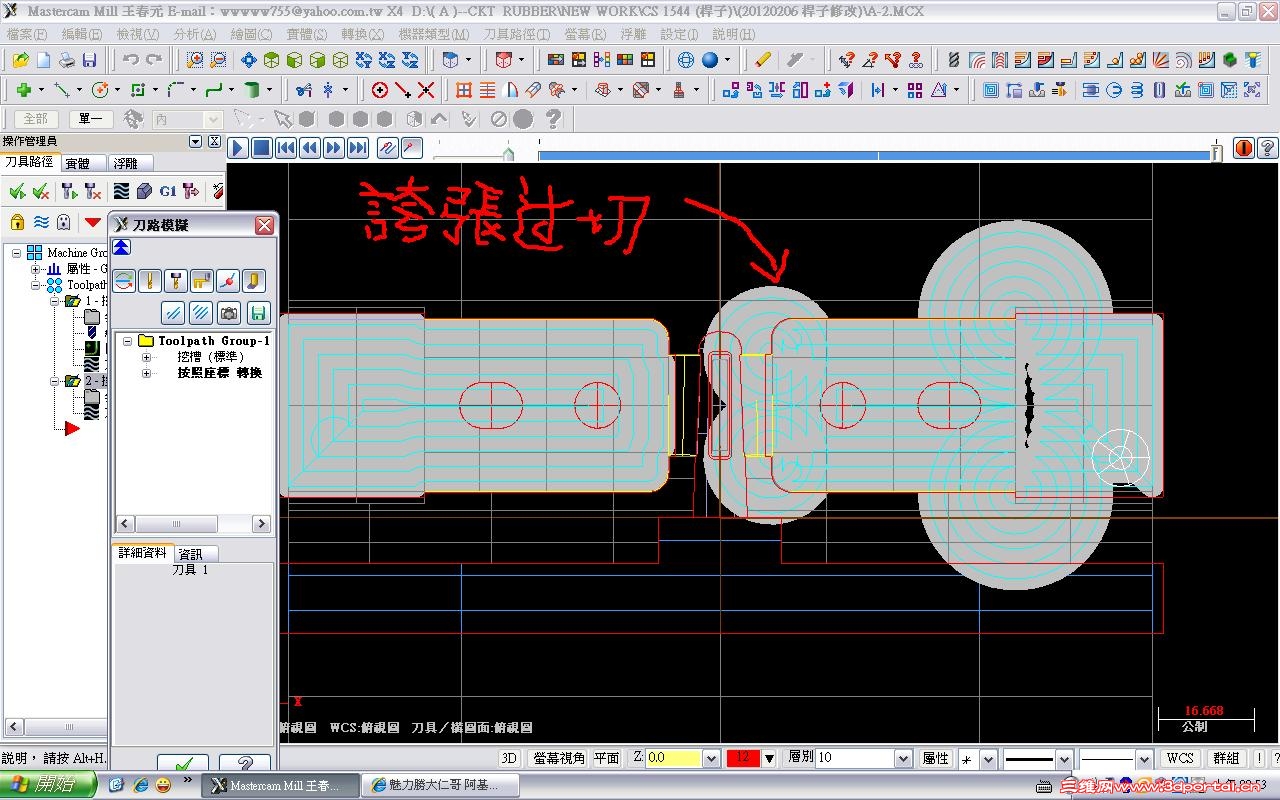Viewport: 1280px width, 800px height.
Task: Toggle display holder option in backplot dialog
Action: tap(176, 281)
